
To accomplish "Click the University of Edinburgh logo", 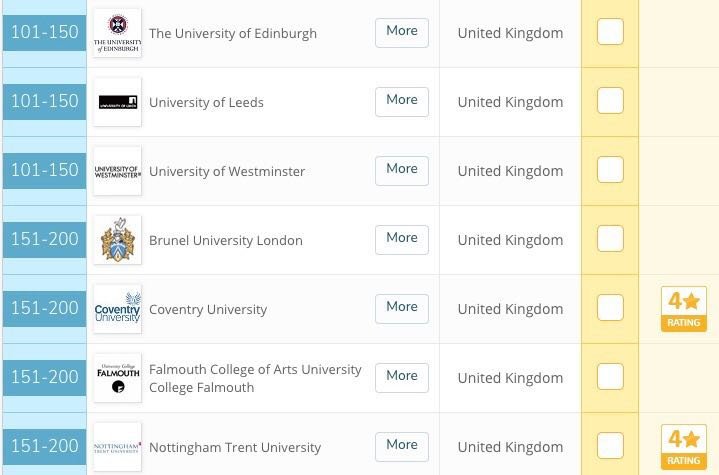I will point(117,33).
